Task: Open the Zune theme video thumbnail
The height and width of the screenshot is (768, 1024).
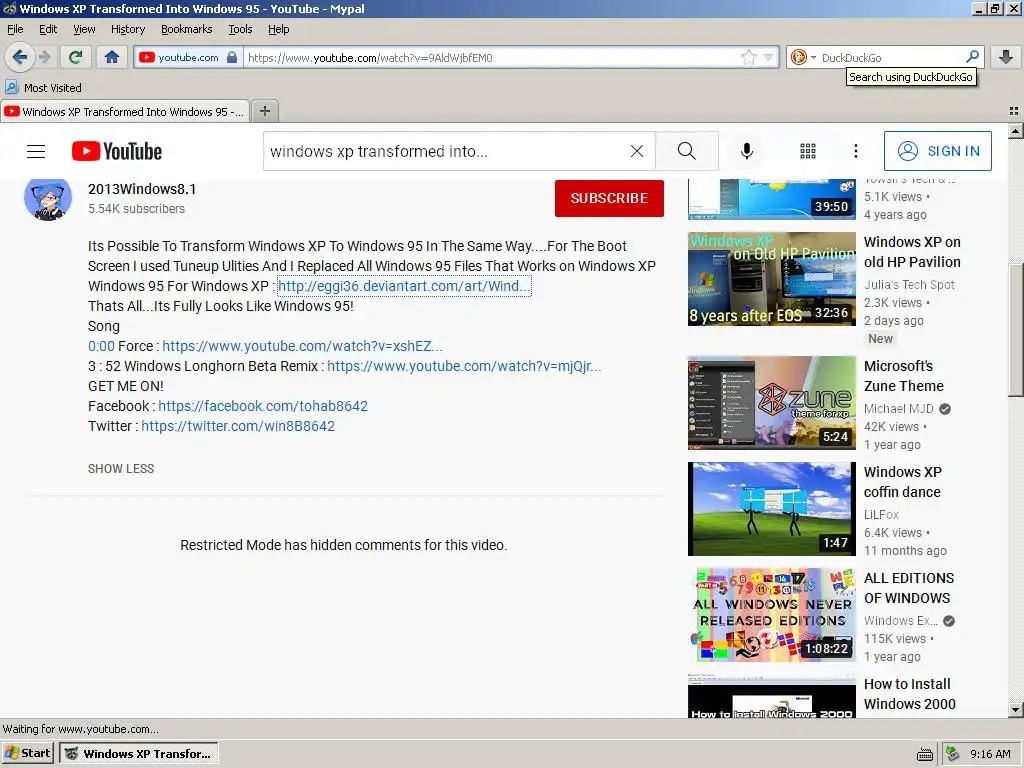Action: click(771, 403)
